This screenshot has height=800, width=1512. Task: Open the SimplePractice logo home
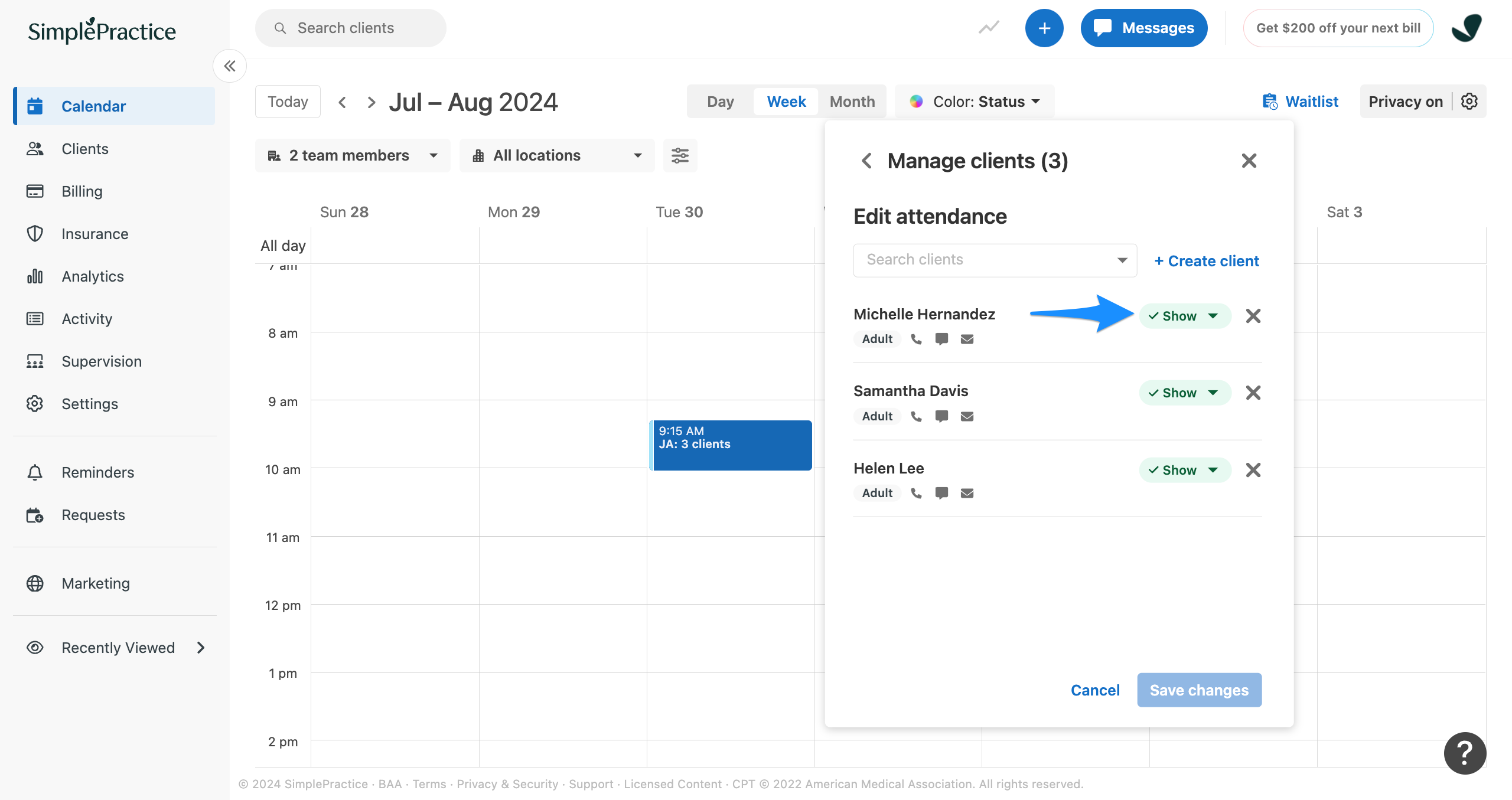tap(102, 31)
